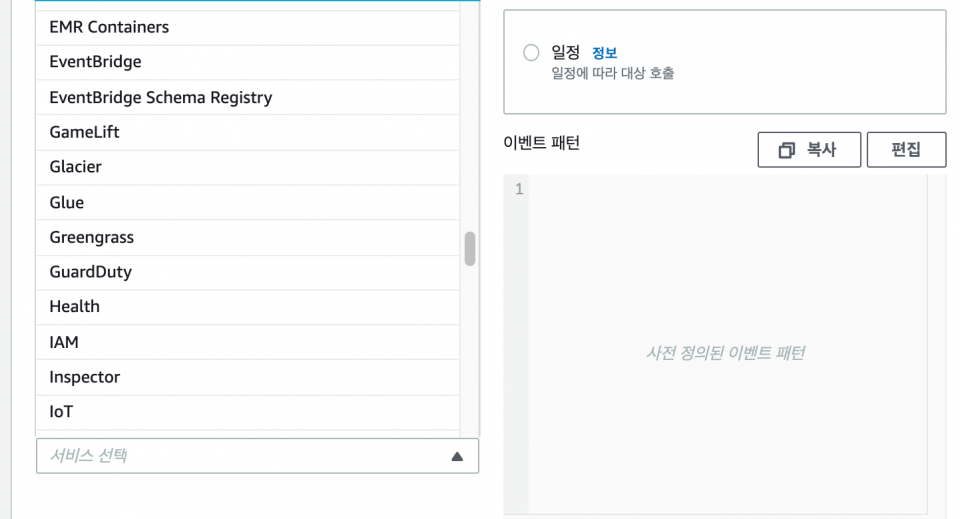
Task: Select Inspector from the list
Action: coord(247,378)
